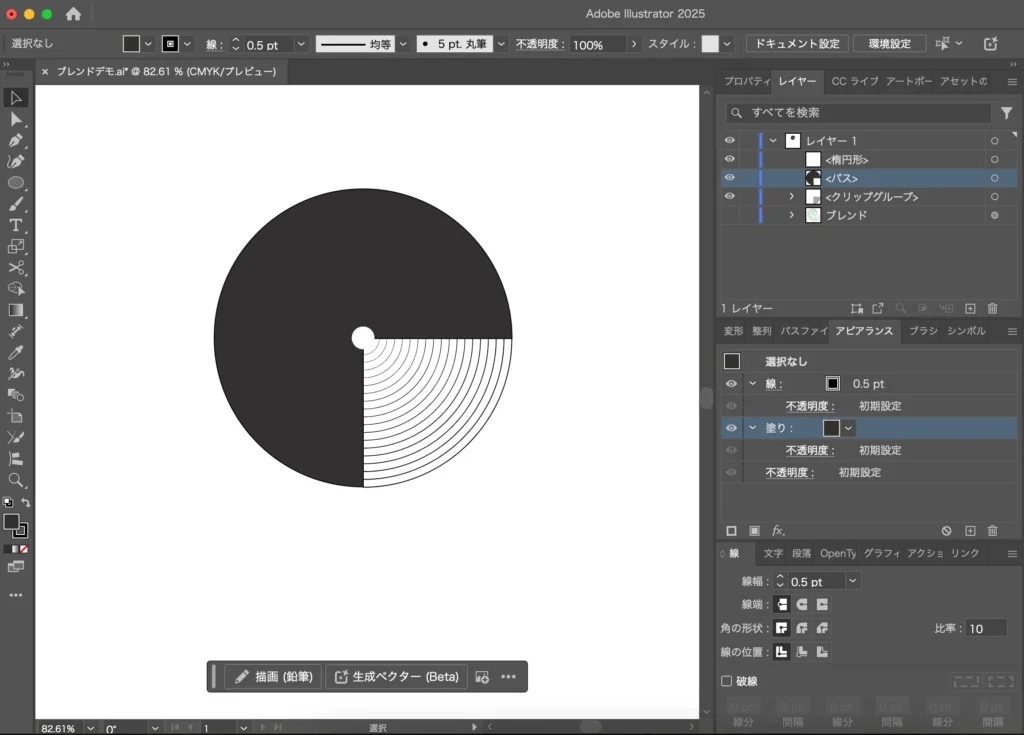Pick the Pen tool in the toolbar
1024x735 pixels.
[x=15, y=139]
